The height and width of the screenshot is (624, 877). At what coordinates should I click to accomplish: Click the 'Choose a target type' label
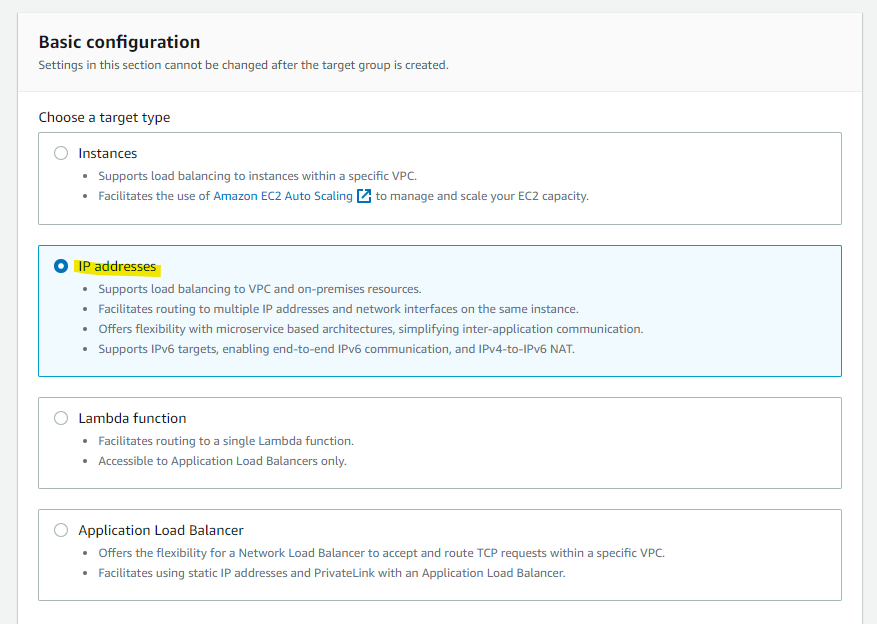click(104, 117)
